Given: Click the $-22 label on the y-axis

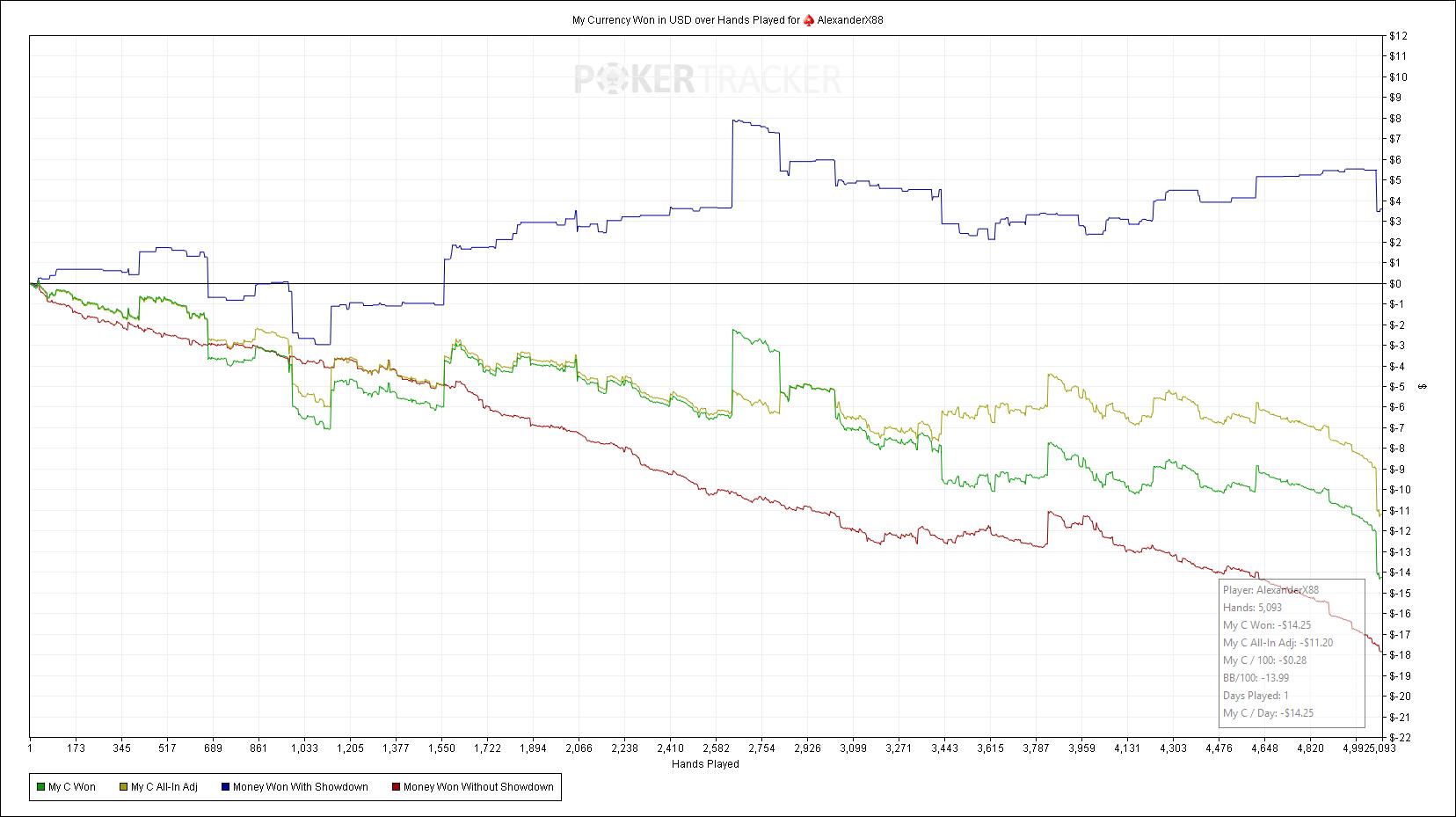Looking at the screenshot, I should click(x=1398, y=737).
